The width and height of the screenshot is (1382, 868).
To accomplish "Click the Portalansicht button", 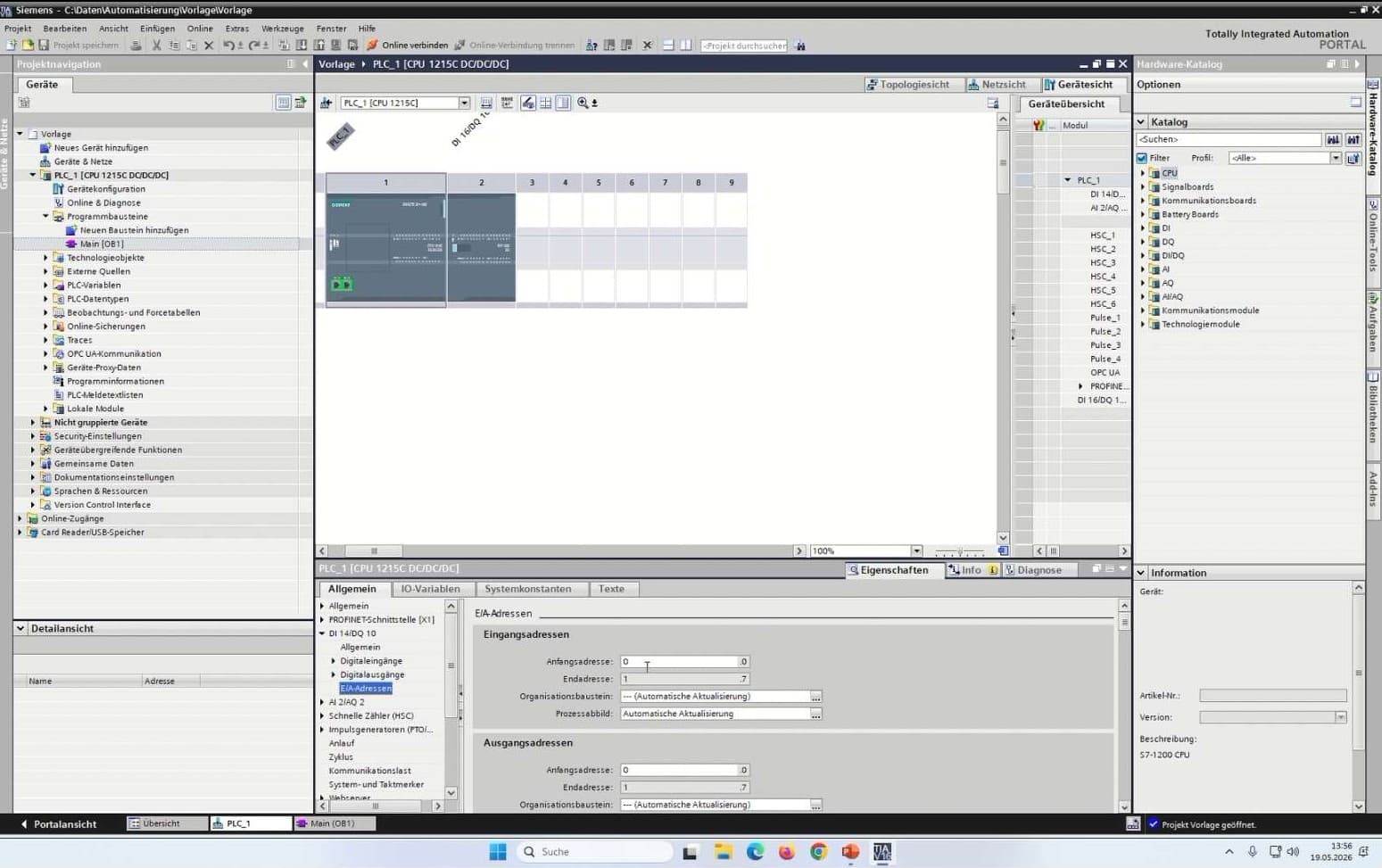I will pyautogui.click(x=58, y=824).
